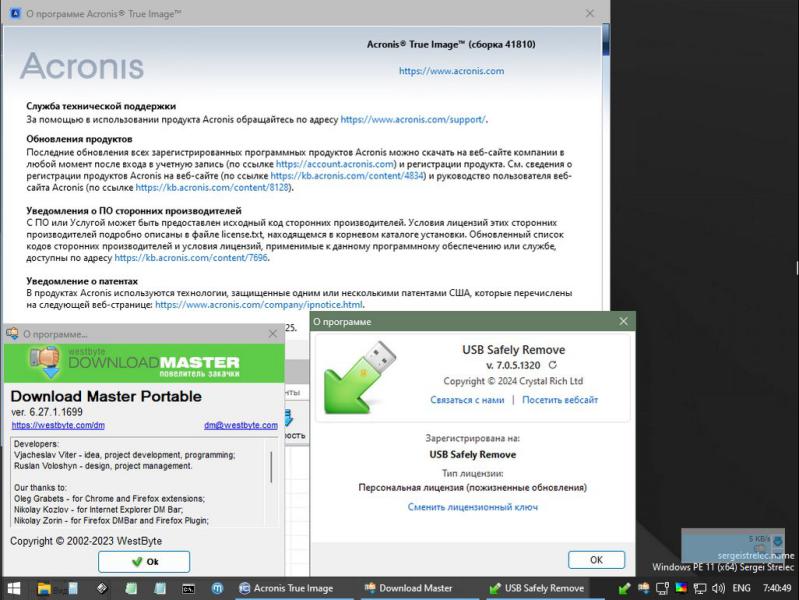799x600 pixels.
Task: Close the Acronis True Image about window
Action: pos(590,13)
